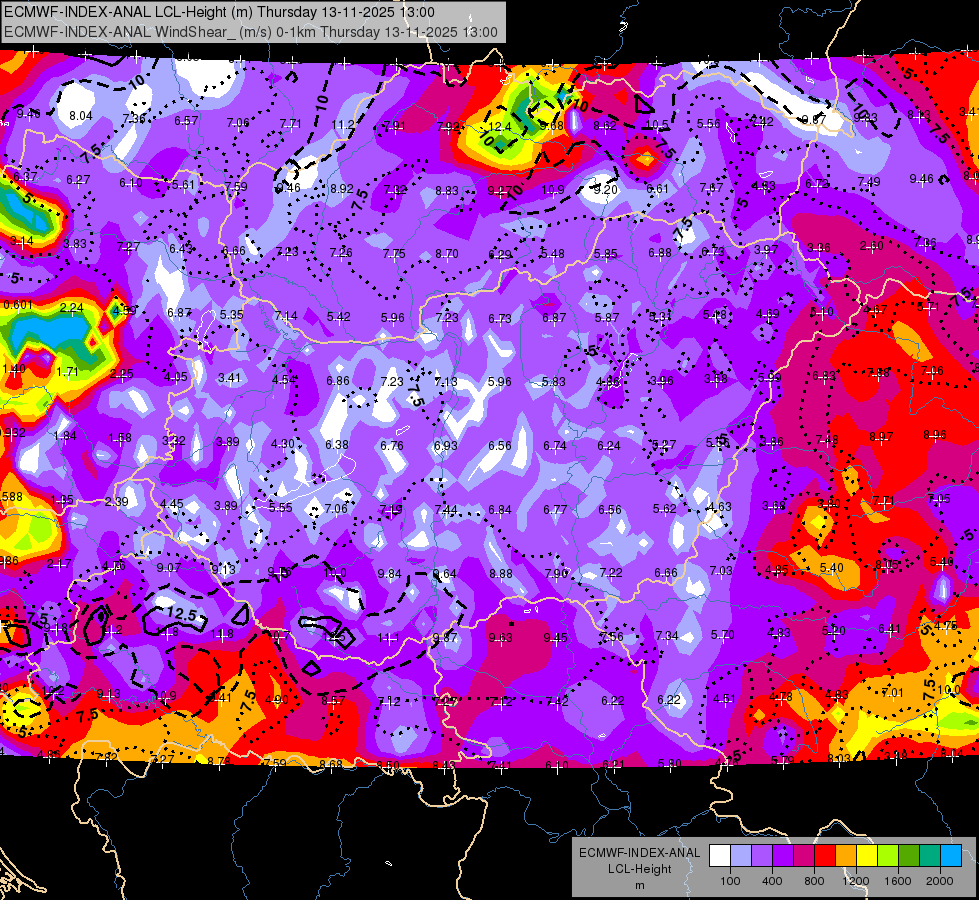Image resolution: width=979 pixels, height=900 pixels.
Task: Click the wind shear value 7.34
Action: pyautogui.click(x=667, y=636)
